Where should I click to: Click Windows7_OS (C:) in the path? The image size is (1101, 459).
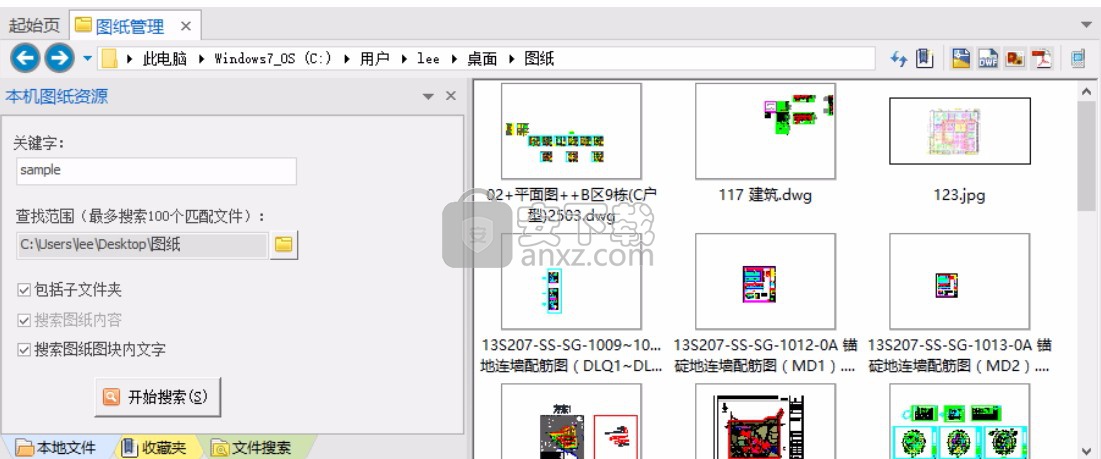[x=273, y=59]
